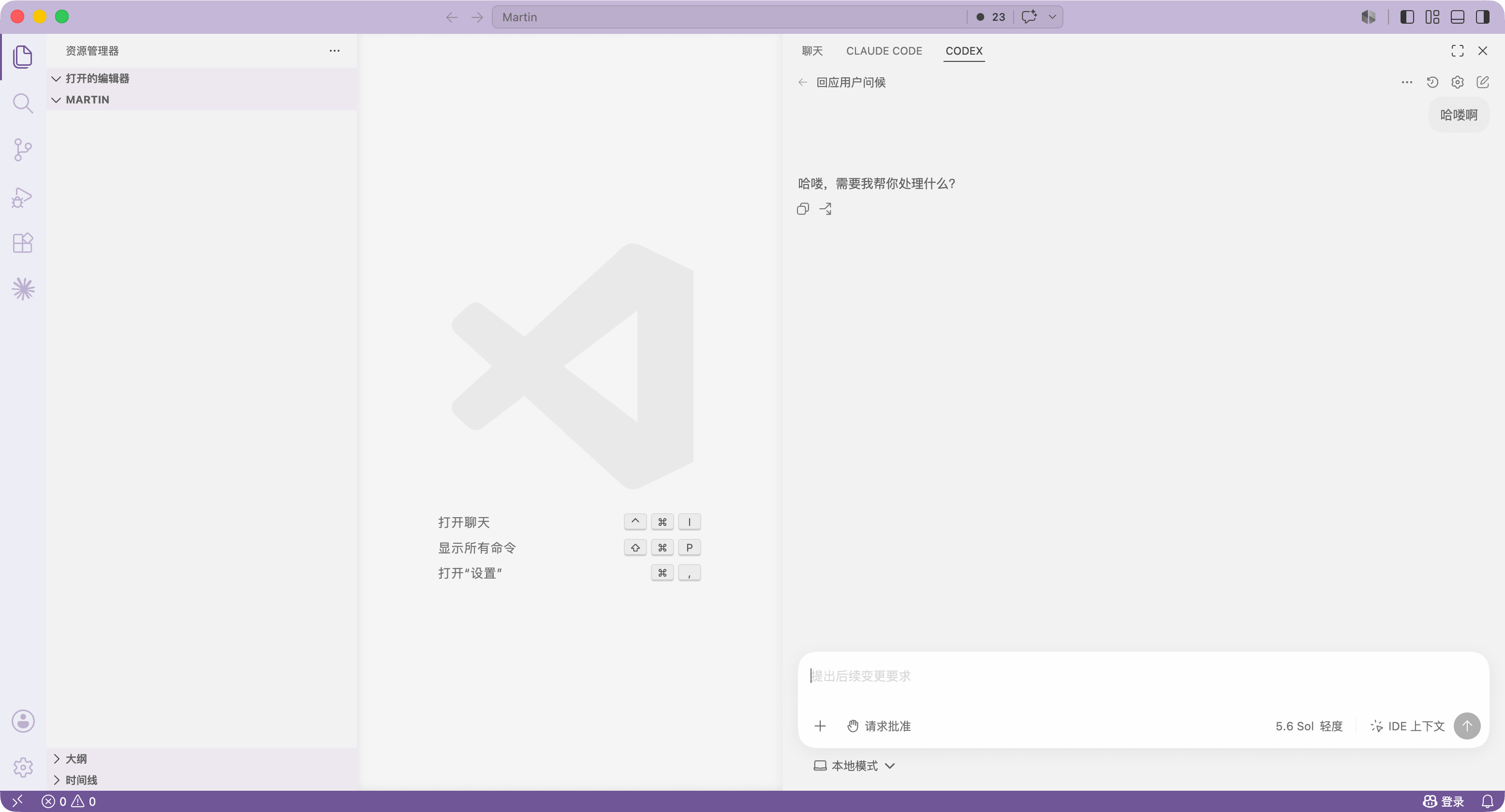Click the 23 indicator in the title bar

(990, 17)
